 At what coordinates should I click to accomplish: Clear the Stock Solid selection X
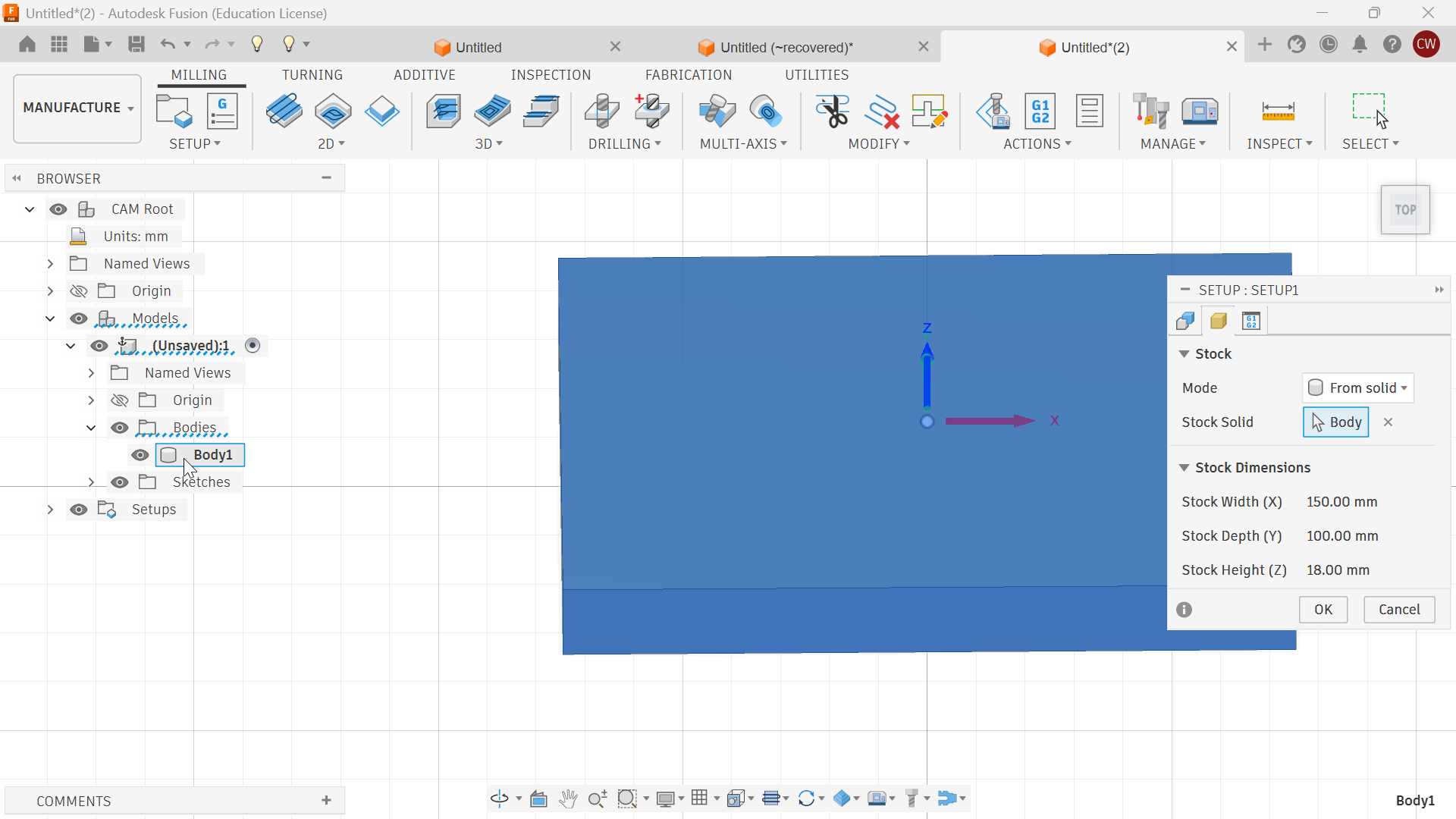pyautogui.click(x=1389, y=422)
